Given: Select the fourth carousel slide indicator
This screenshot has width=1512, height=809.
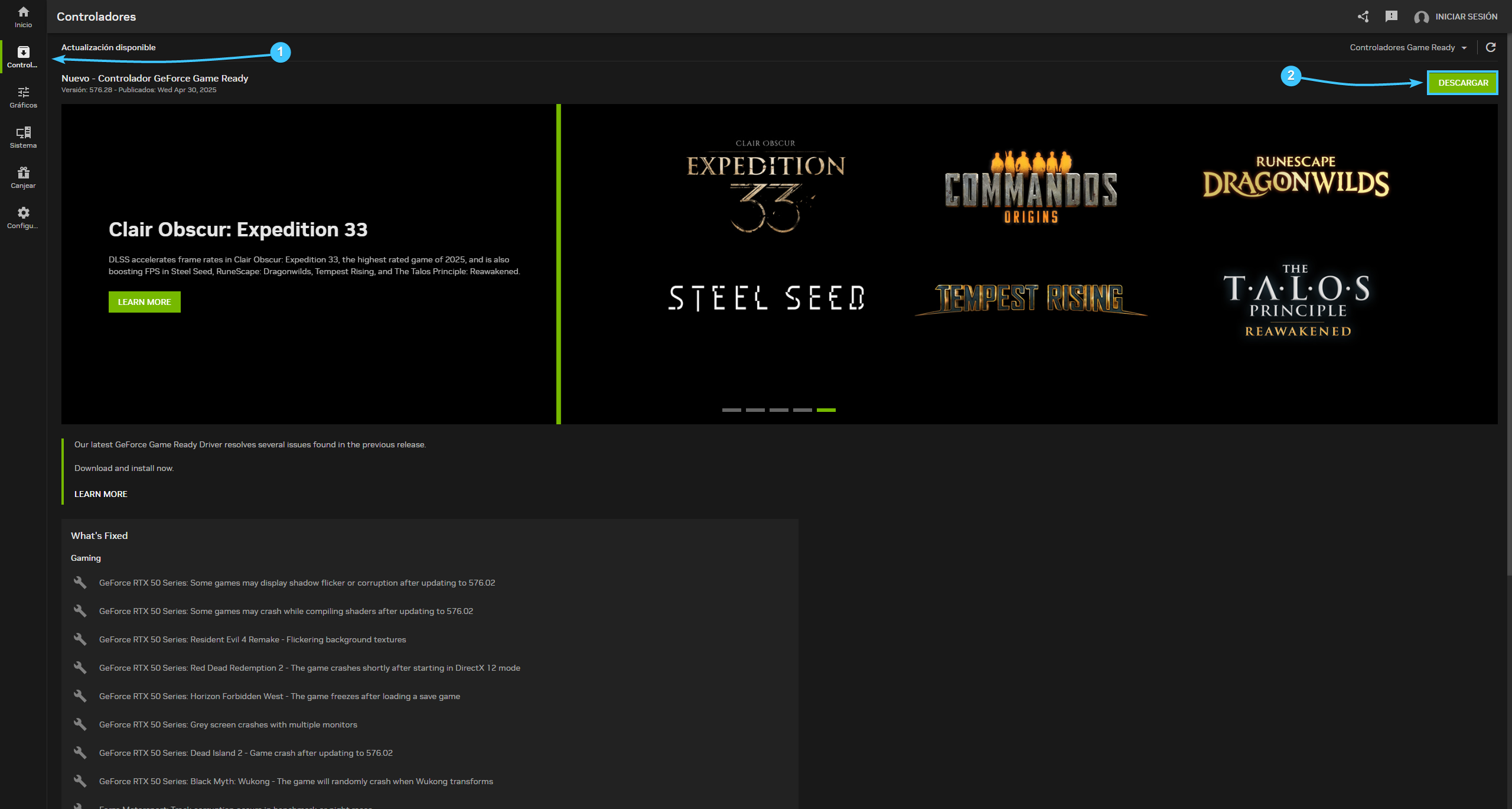Looking at the screenshot, I should pos(802,410).
